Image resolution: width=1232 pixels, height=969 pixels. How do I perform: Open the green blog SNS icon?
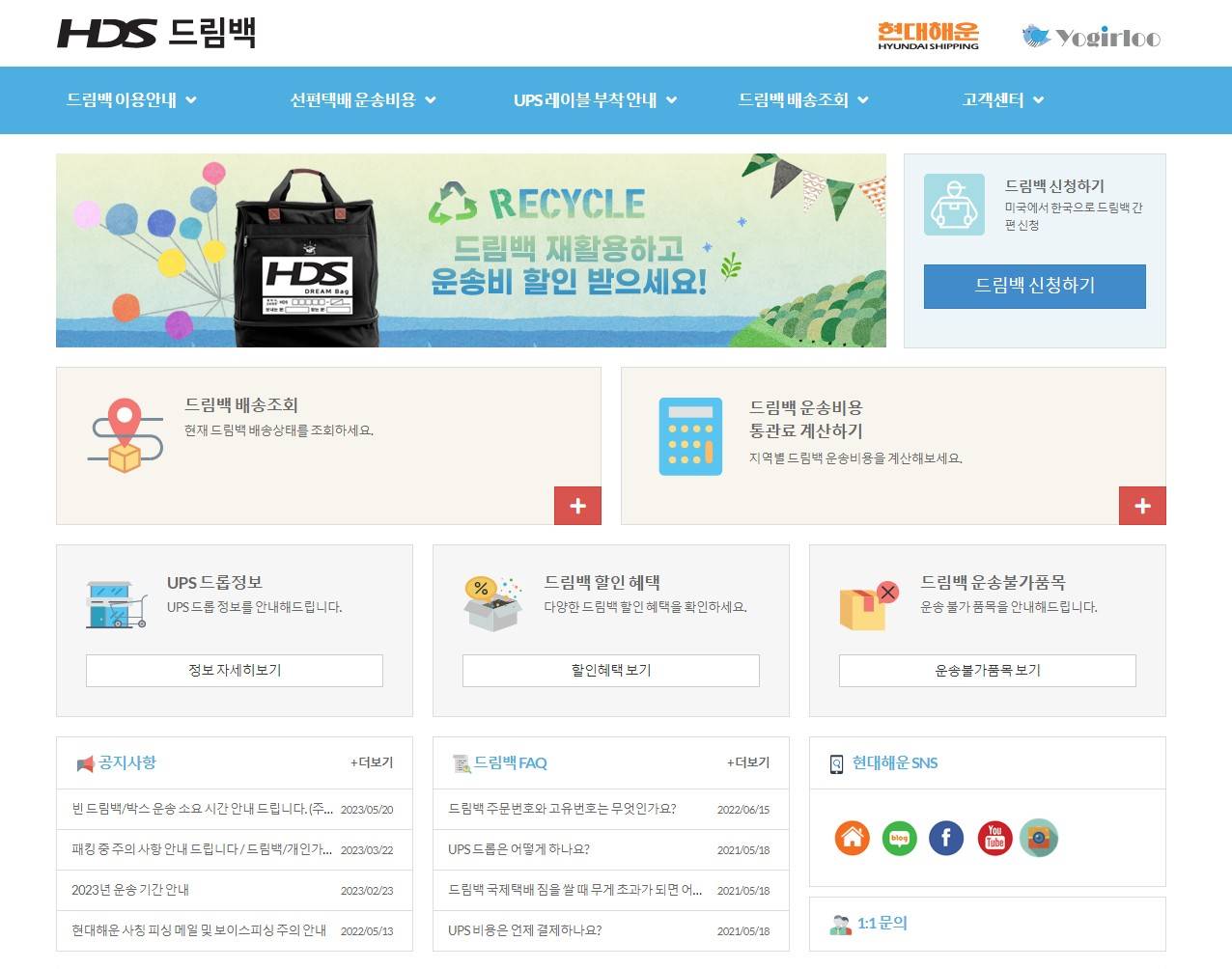pos(900,838)
